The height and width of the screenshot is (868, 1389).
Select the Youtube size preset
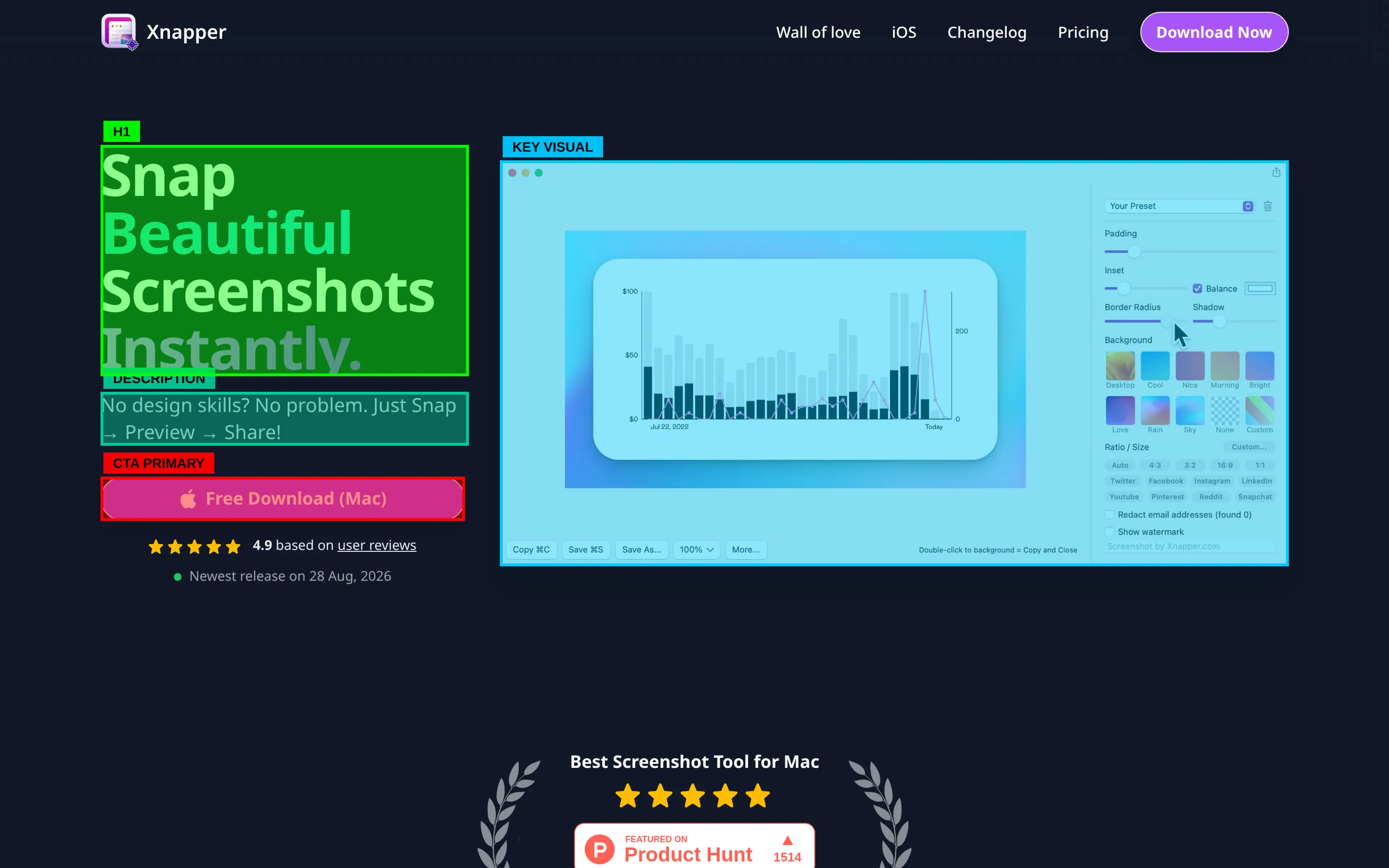tap(1124, 497)
